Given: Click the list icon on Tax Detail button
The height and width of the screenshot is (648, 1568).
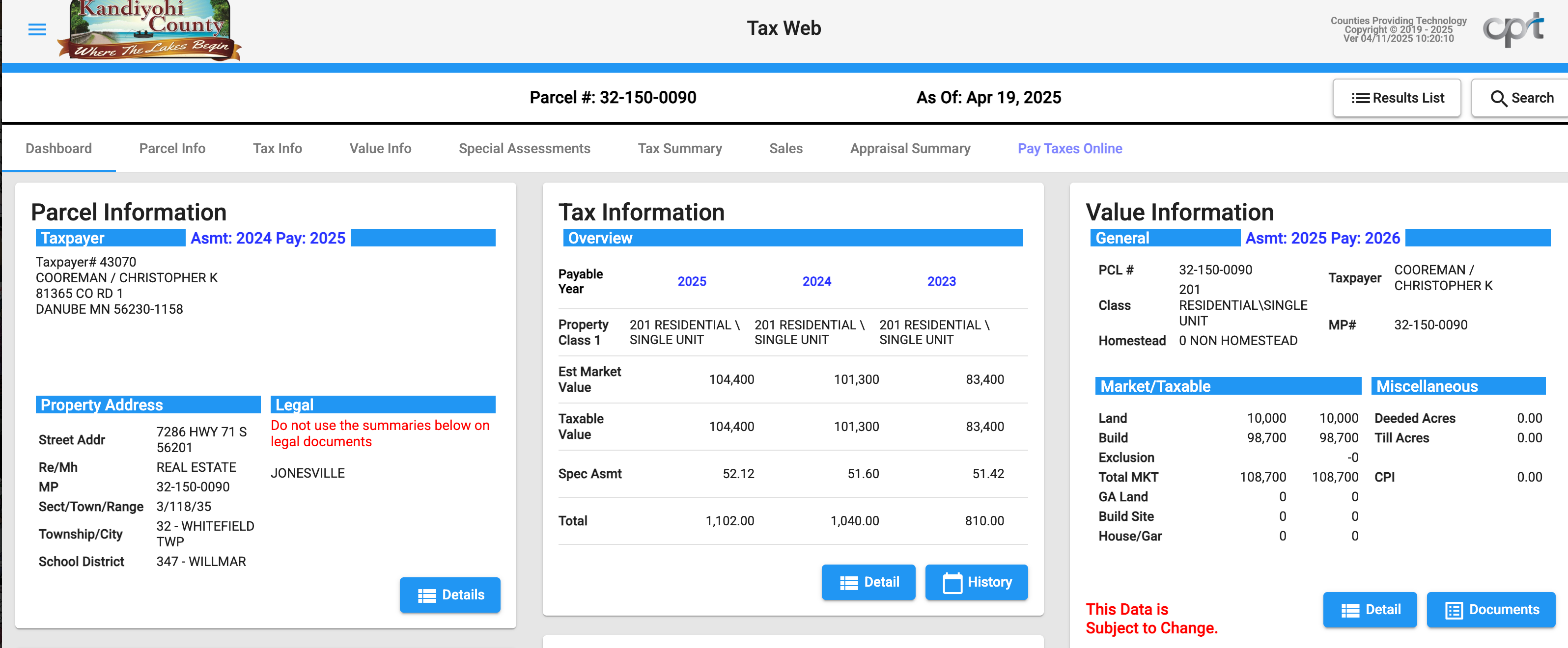Looking at the screenshot, I should click(848, 582).
